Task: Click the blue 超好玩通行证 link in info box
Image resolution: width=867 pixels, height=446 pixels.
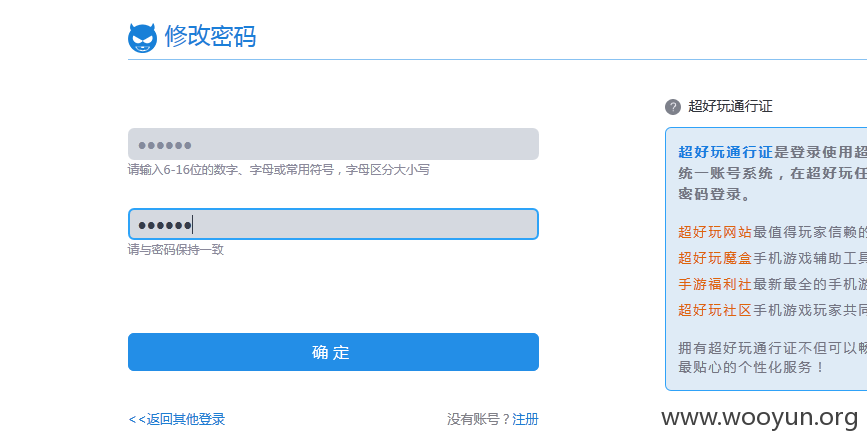Action: coord(725,153)
